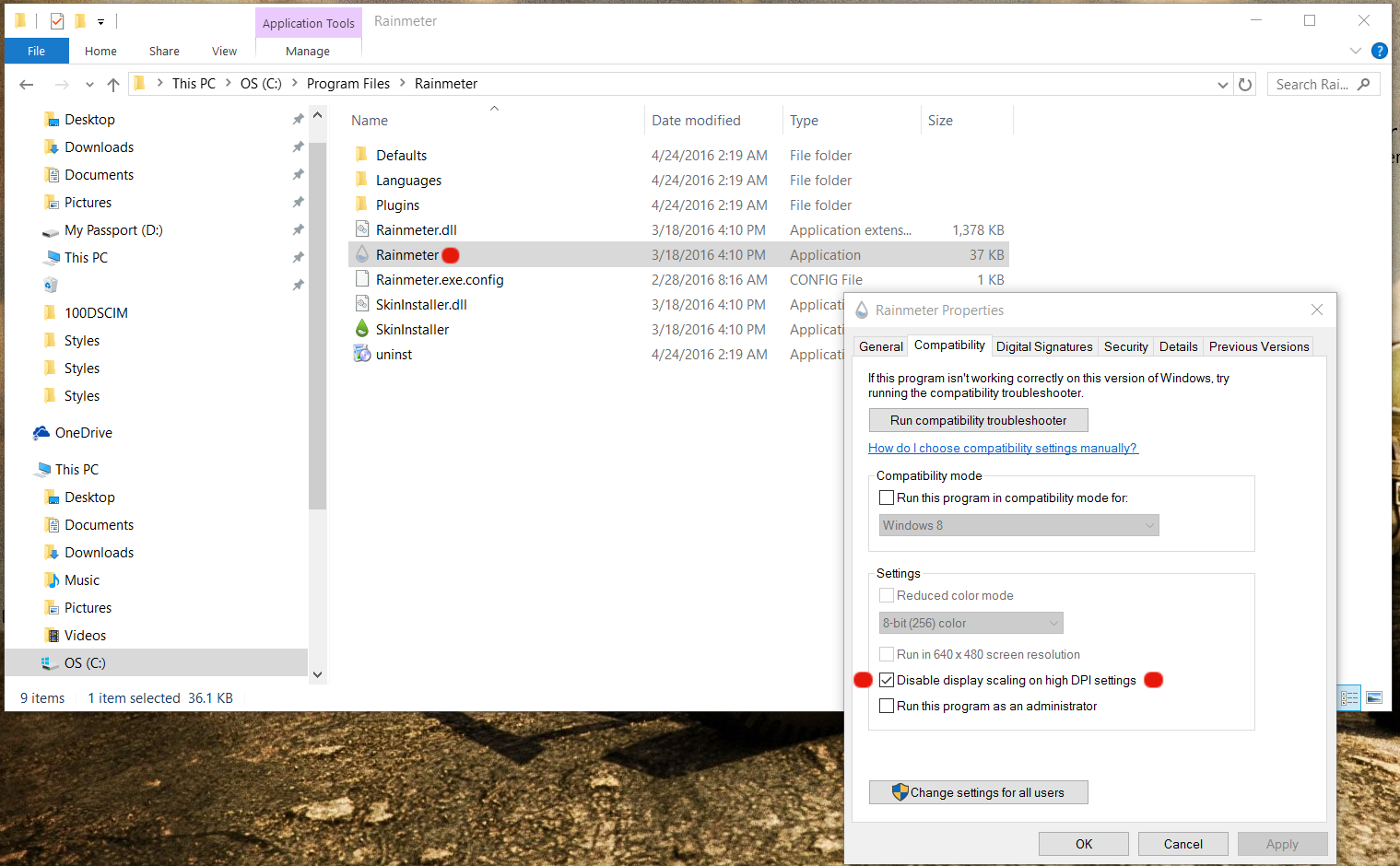The height and width of the screenshot is (866, 1400).
Task: Click the SkinInstaller.dll file icon
Action: [362, 304]
